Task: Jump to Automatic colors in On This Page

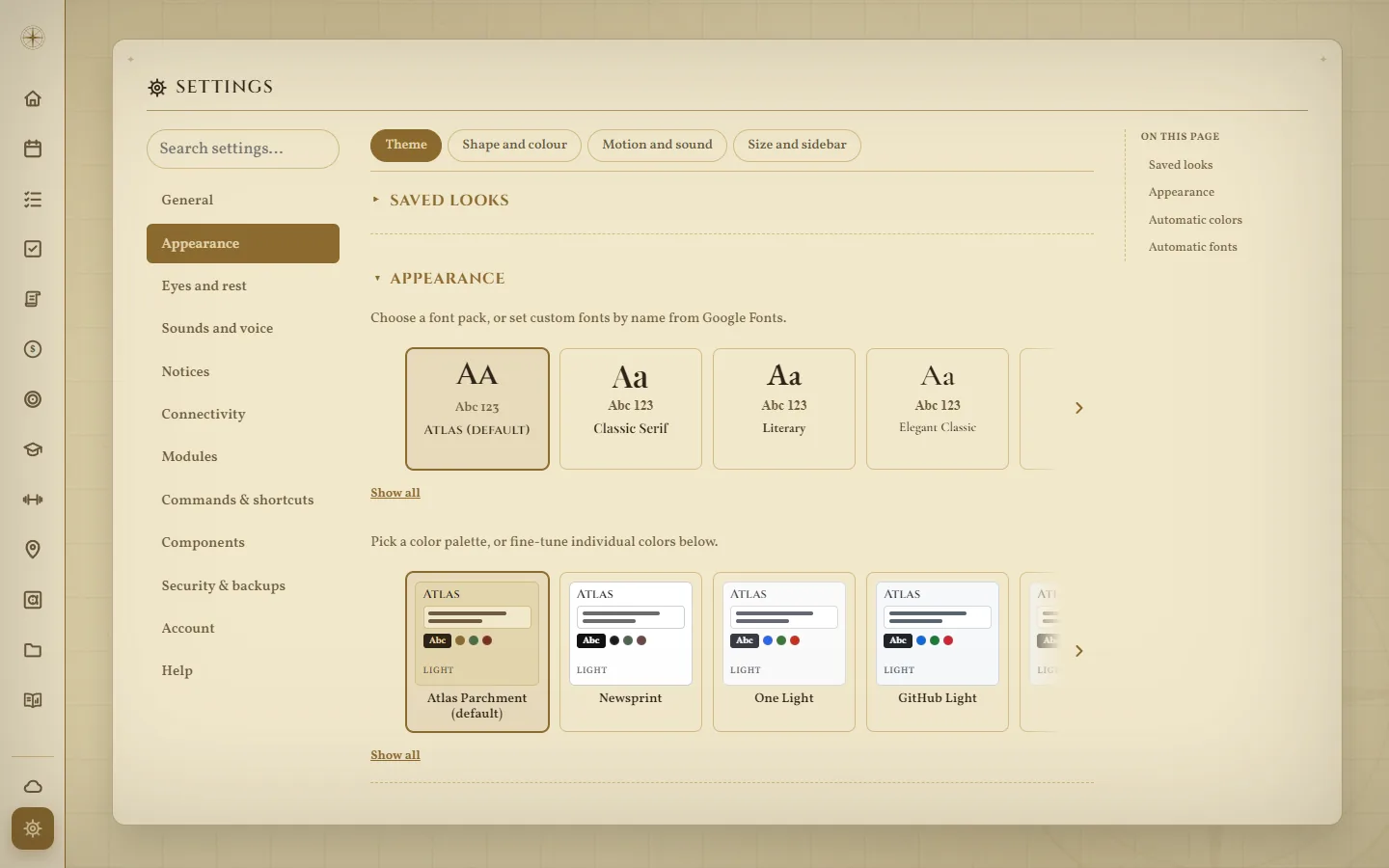Action: 1195,220
